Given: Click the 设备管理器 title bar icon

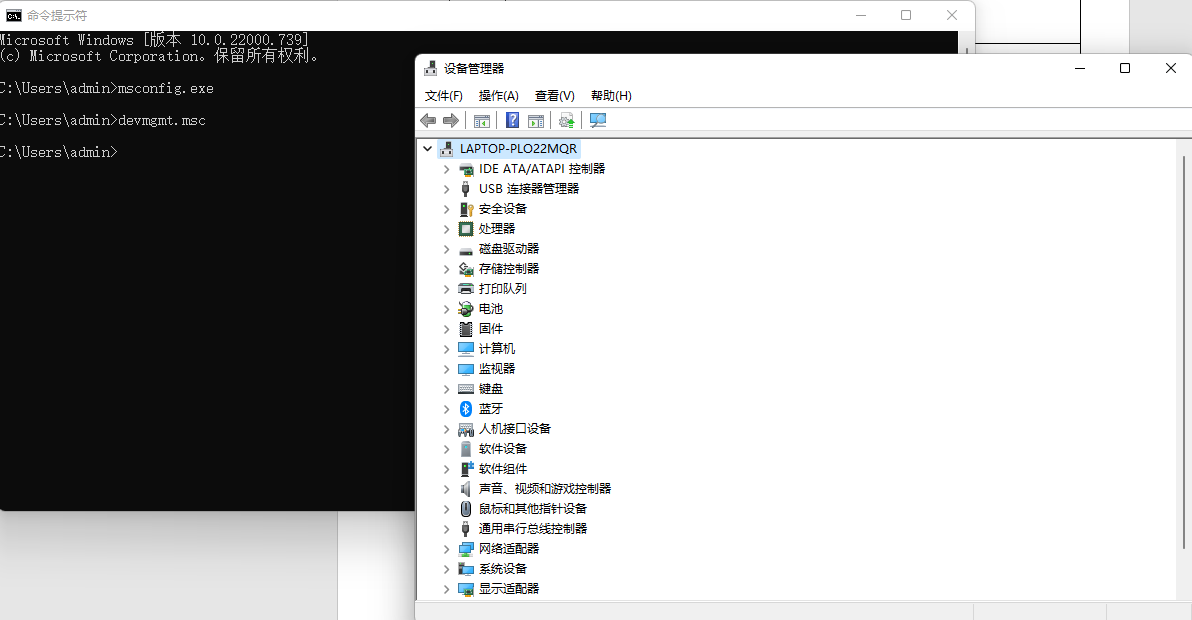Looking at the screenshot, I should [430, 68].
